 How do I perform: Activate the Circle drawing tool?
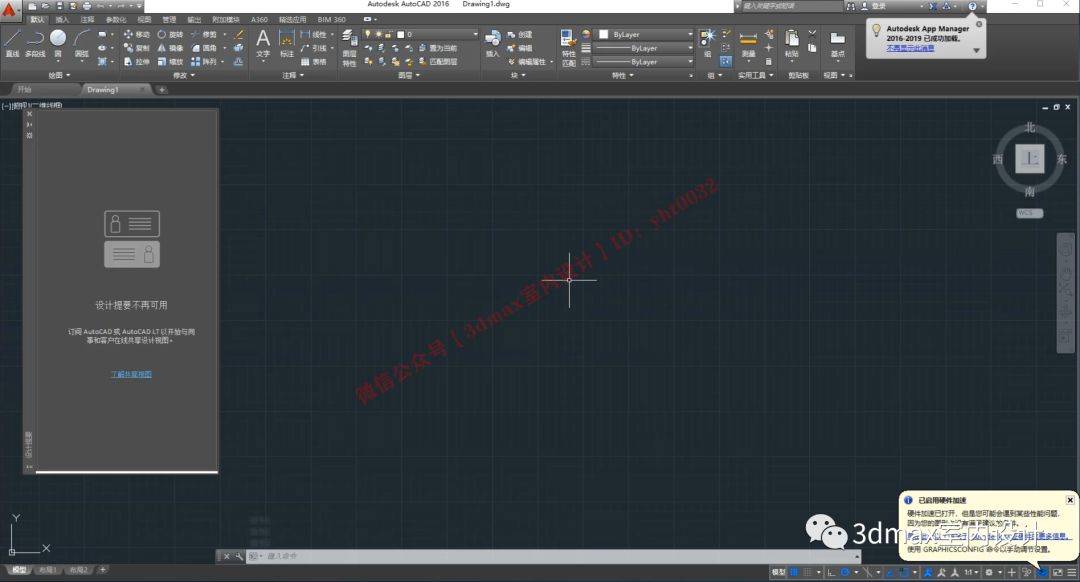coord(58,38)
